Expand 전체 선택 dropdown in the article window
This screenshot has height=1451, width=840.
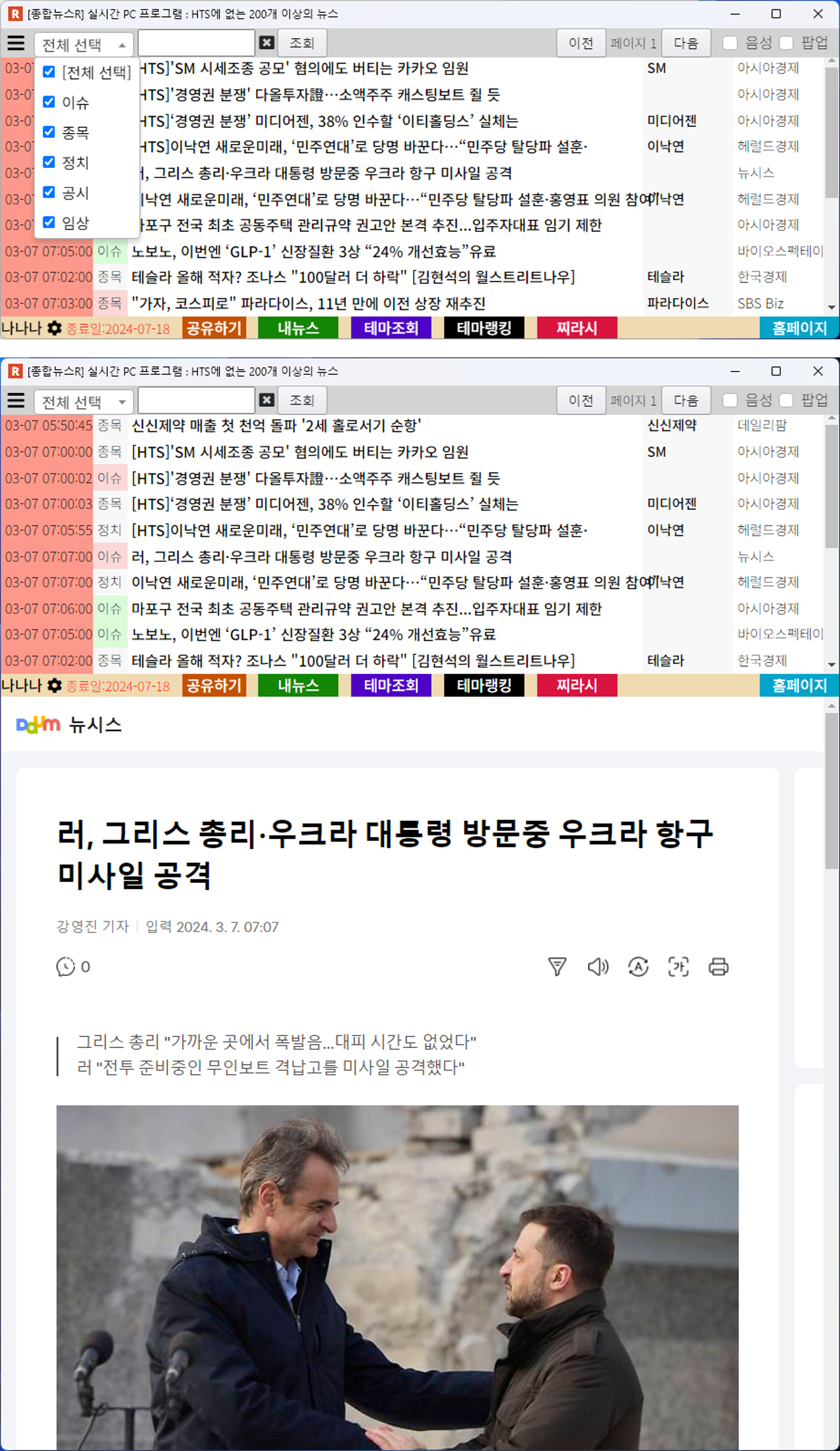pos(84,401)
